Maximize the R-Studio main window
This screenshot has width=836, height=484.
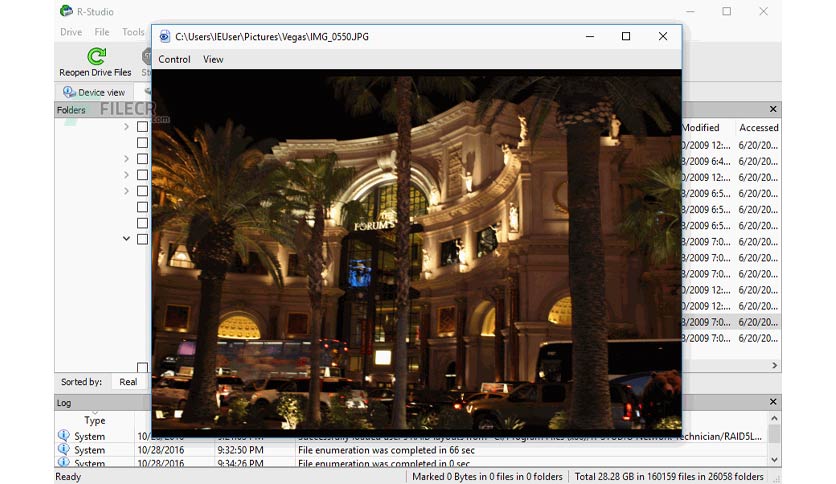click(x=727, y=11)
